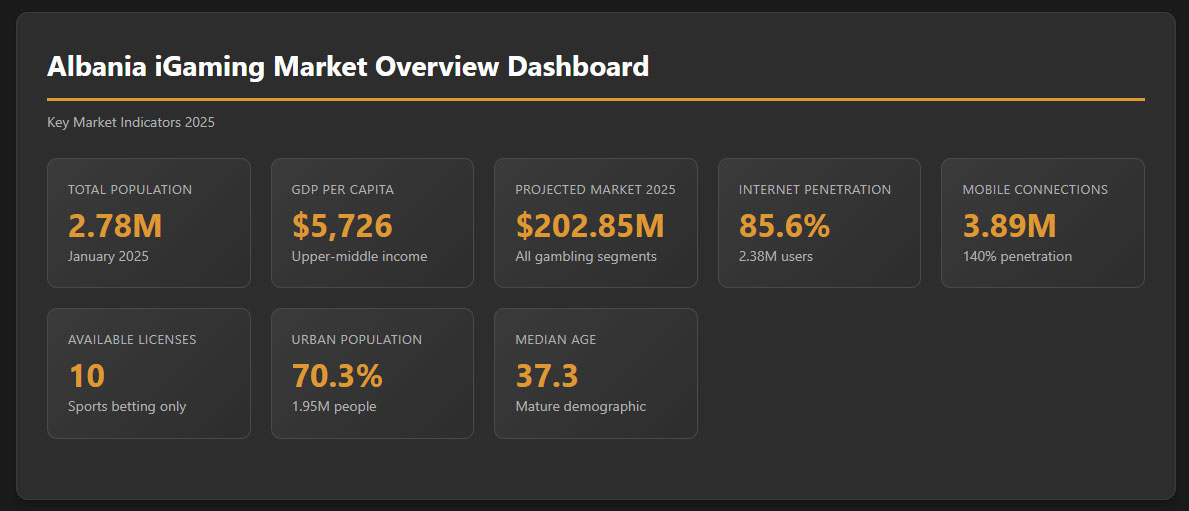Click the Projected Market 2025 label
The height and width of the screenshot is (511, 1189).
click(595, 190)
